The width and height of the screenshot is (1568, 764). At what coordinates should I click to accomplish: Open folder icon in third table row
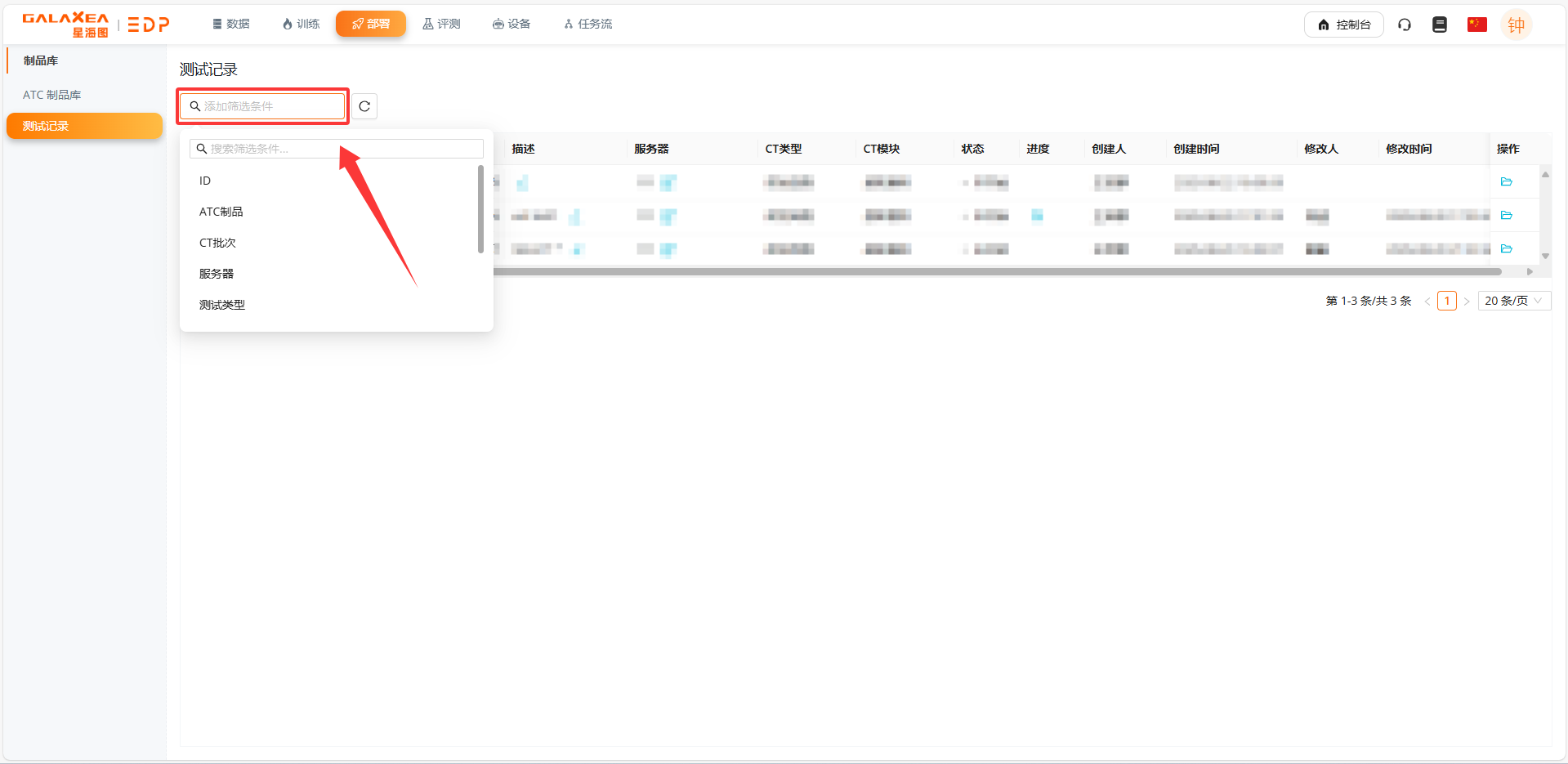coord(1507,248)
